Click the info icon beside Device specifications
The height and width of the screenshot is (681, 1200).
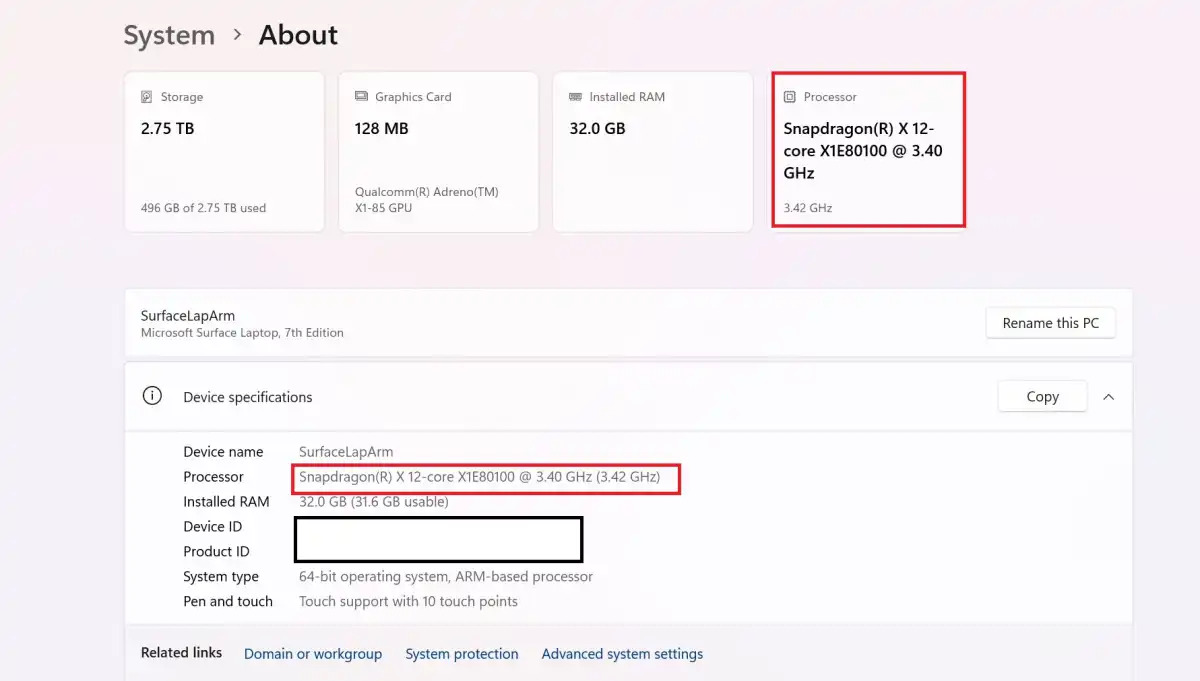[152, 396]
